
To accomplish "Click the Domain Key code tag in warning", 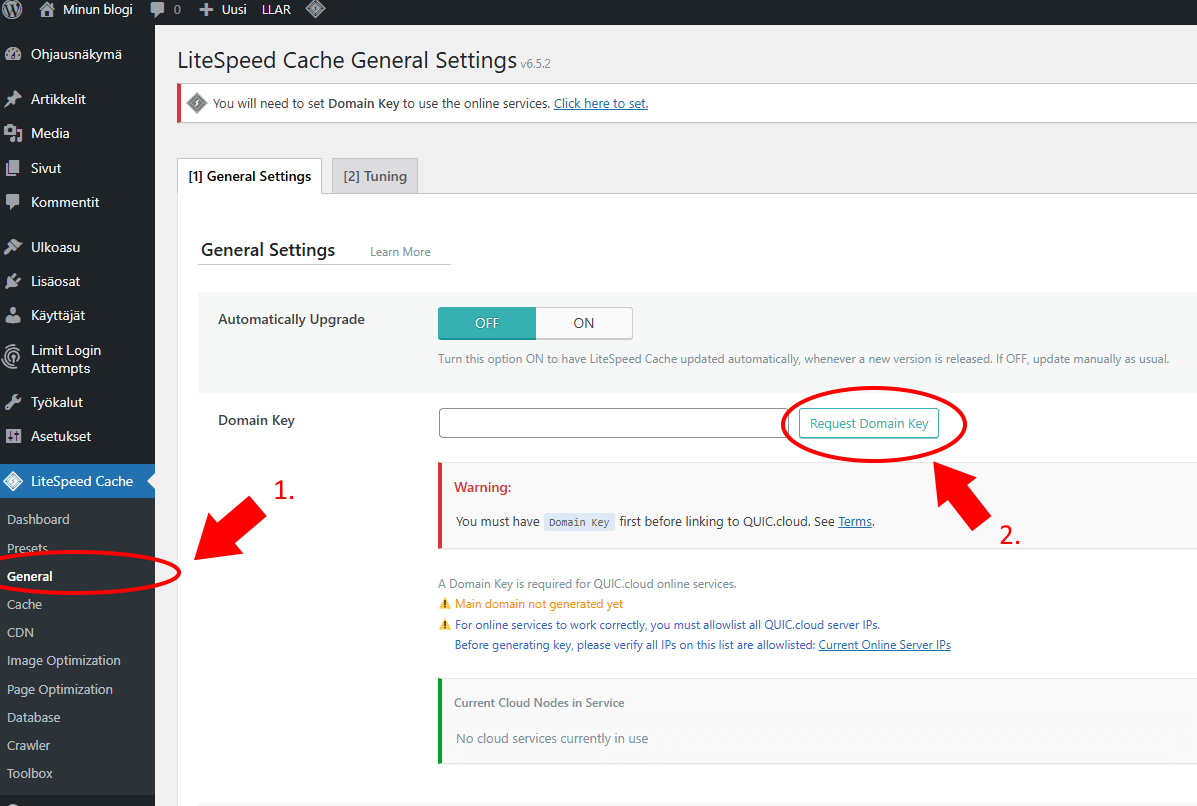I will tap(579, 522).
